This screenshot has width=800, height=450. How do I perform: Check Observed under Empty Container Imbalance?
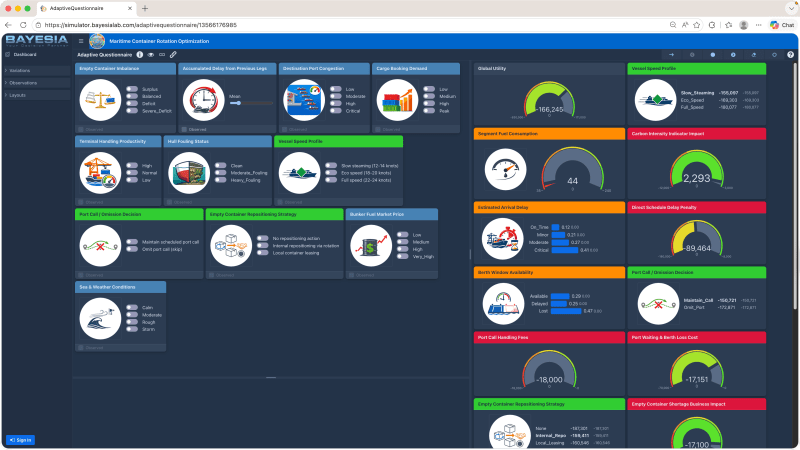(81, 130)
